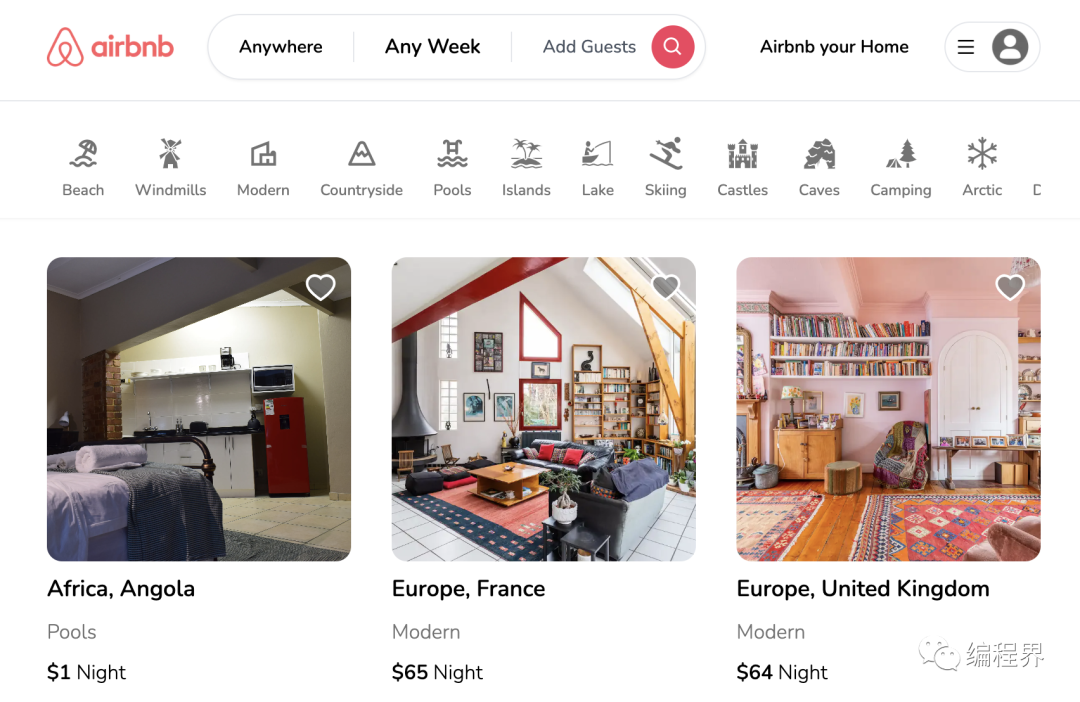Select the Beach category icon
The width and height of the screenshot is (1080, 702).
[x=83, y=154]
